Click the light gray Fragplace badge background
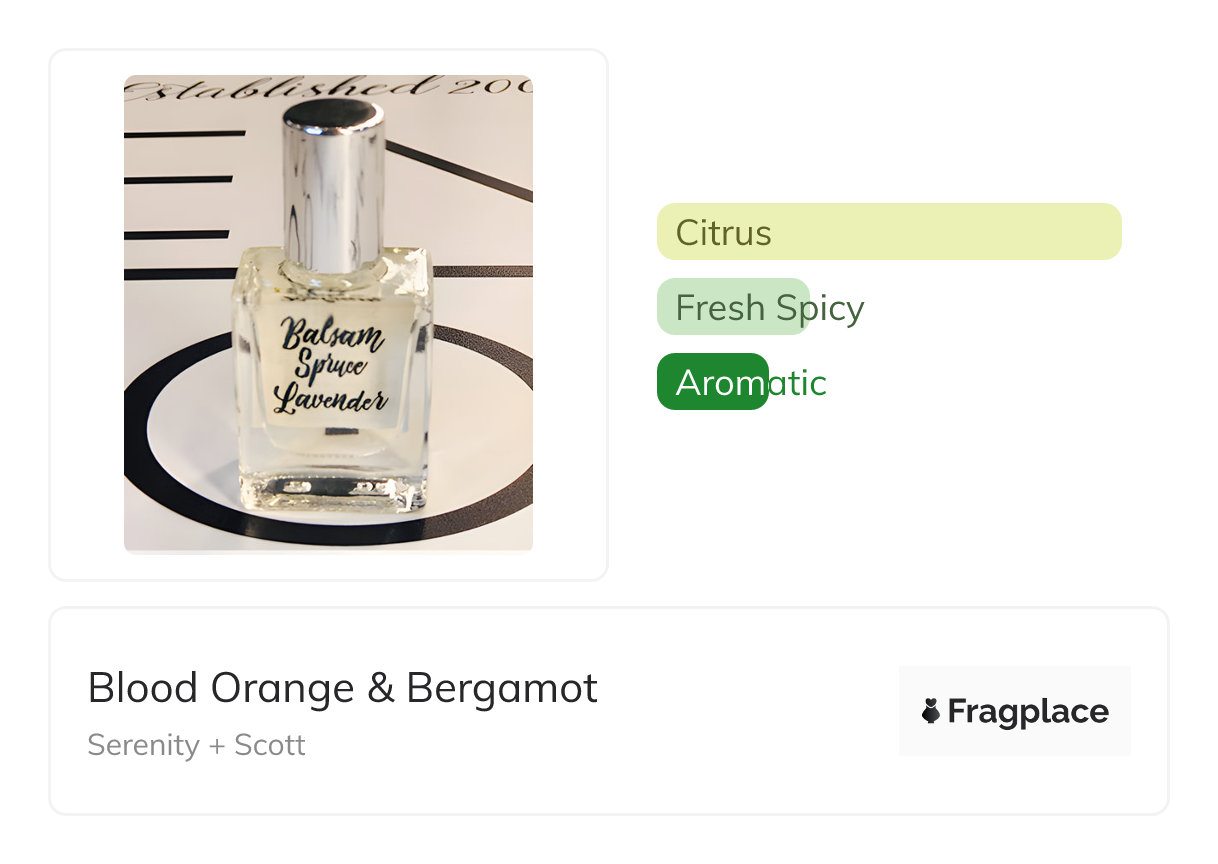 (1014, 711)
